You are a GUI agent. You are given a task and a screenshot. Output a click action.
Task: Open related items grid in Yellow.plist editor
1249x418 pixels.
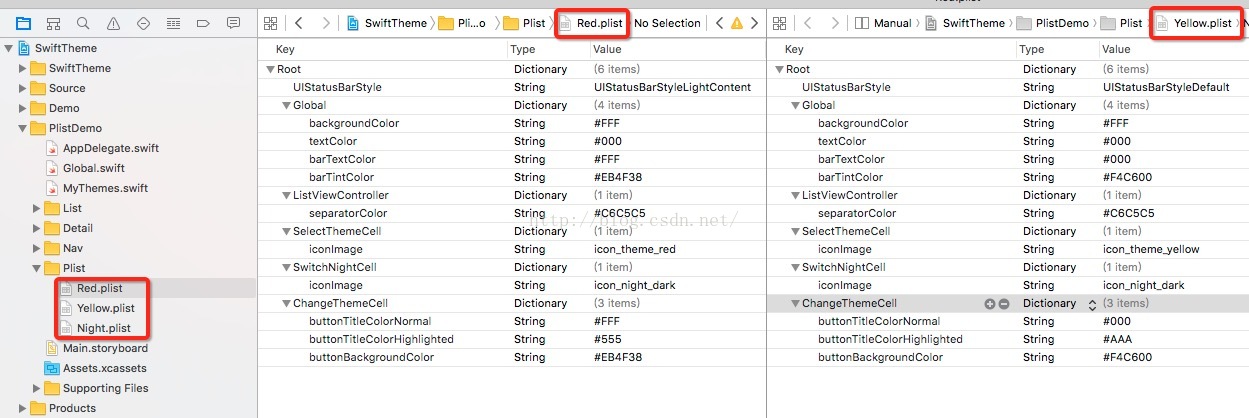[x=780, y=23]
